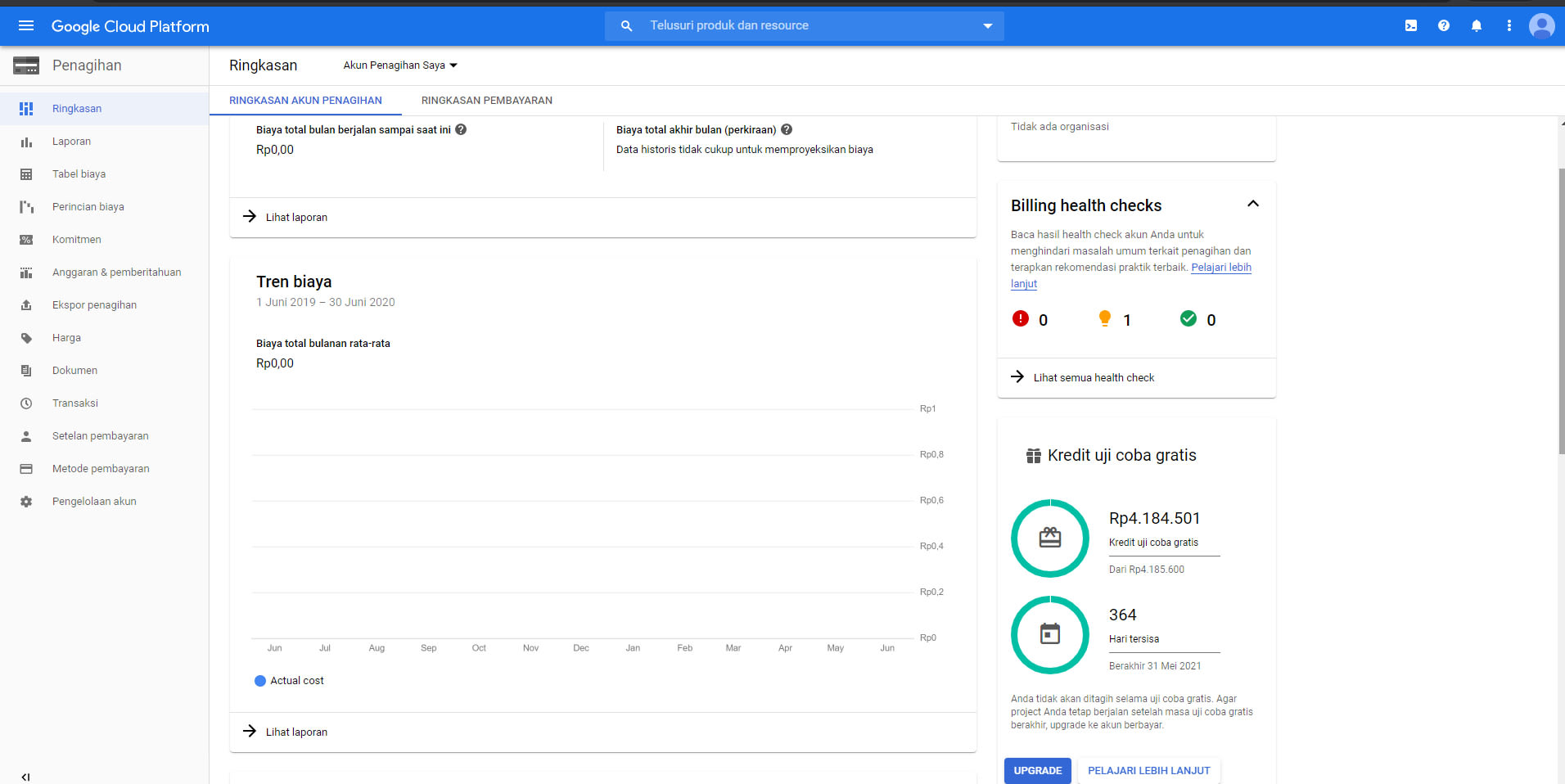Image resolution: width=1565 pixels, height=784 pixels.
Task: Click help icon beside Biaya total akhir bulan
Action: (787, 129)
